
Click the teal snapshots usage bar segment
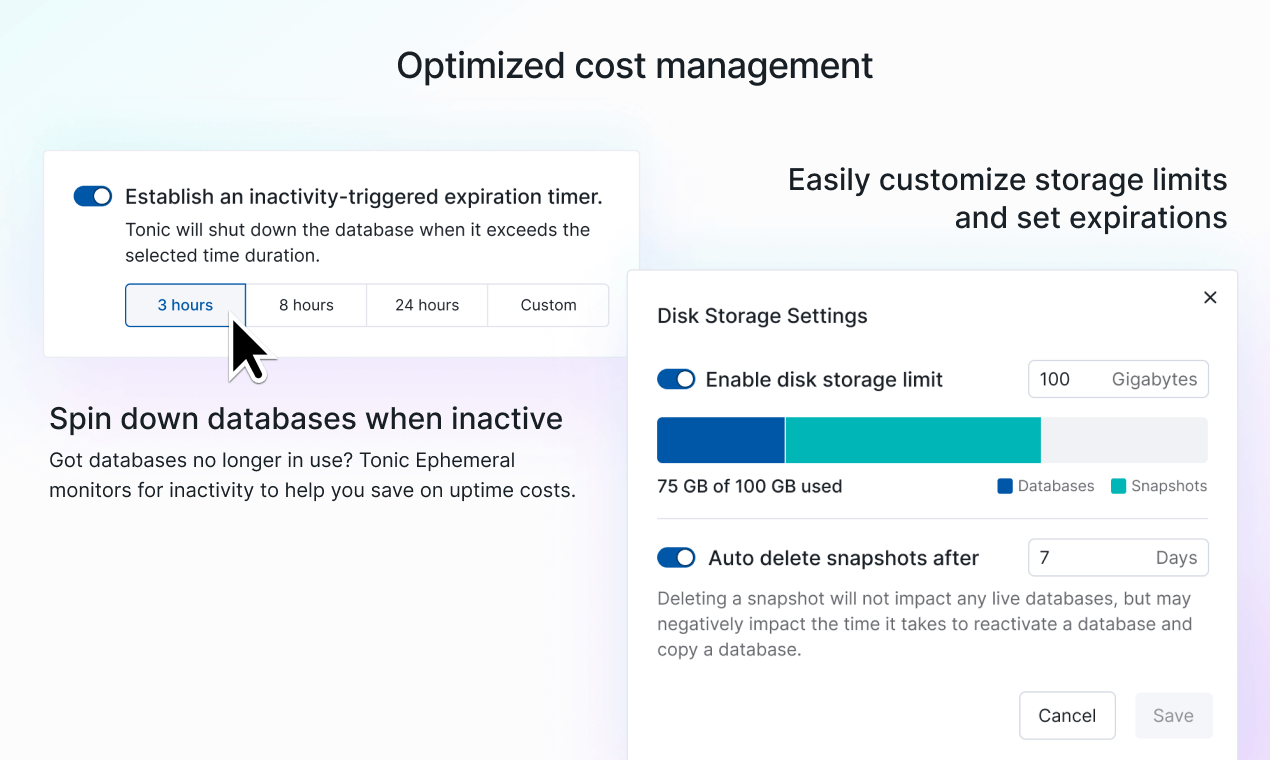[913, 440]
